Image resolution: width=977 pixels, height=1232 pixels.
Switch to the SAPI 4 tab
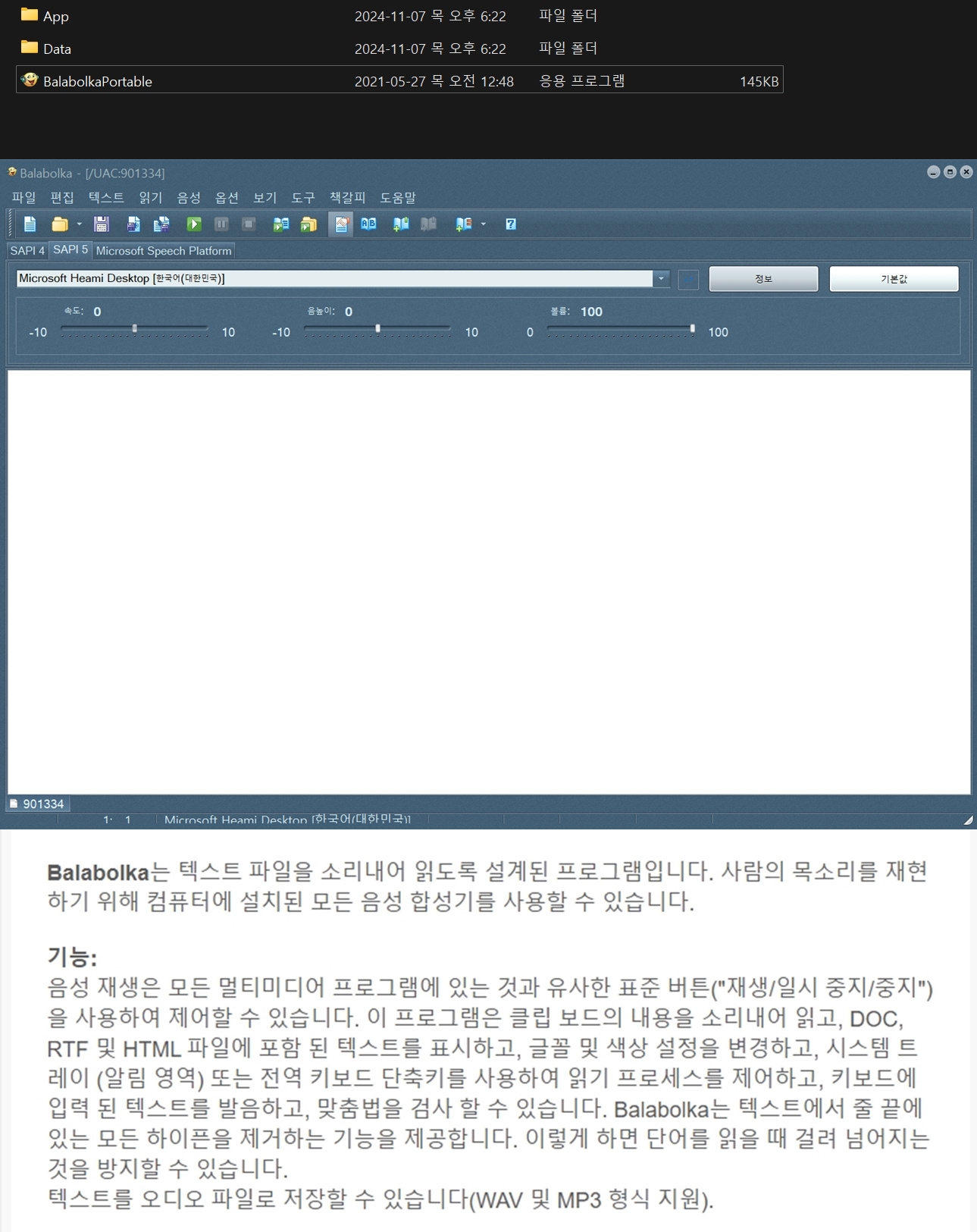(27, 251)
